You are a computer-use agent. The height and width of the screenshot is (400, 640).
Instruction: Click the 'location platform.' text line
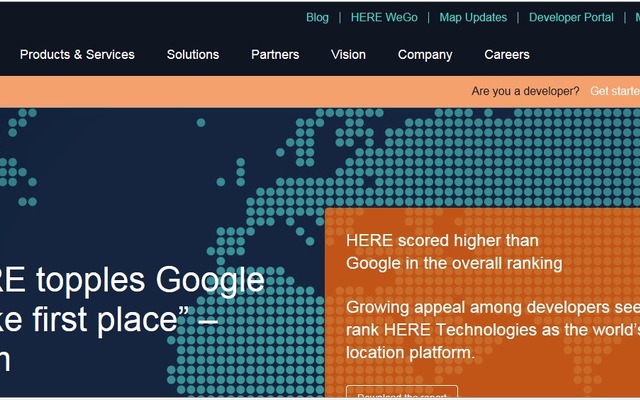(411, 353)
